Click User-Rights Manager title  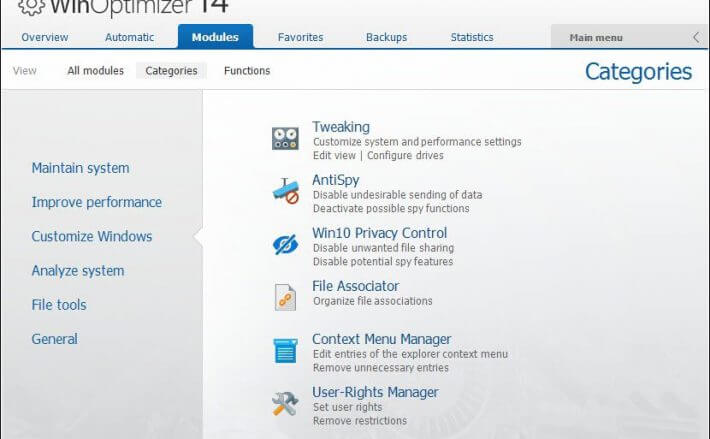pos(375,392)
